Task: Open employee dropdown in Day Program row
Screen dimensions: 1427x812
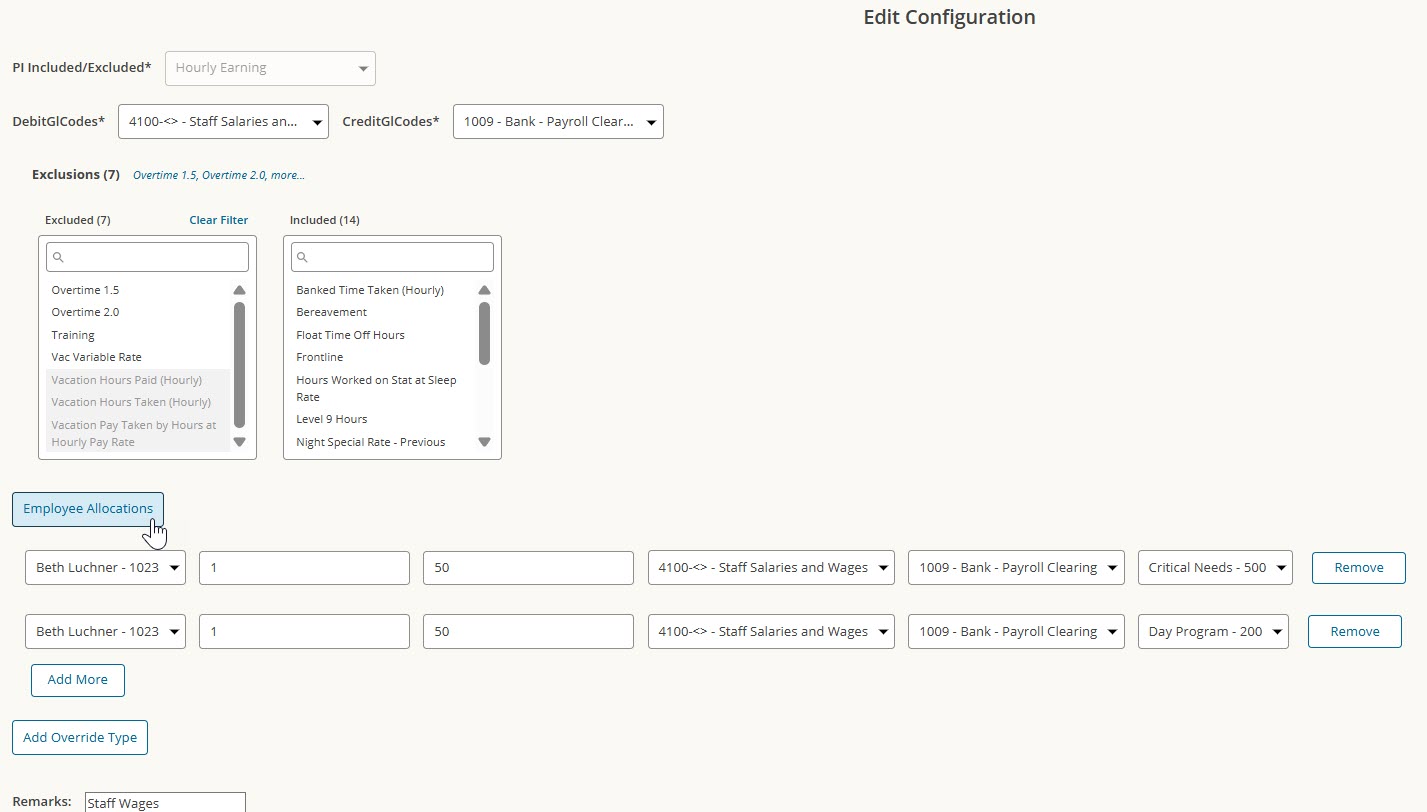Action: pos(105,632)
